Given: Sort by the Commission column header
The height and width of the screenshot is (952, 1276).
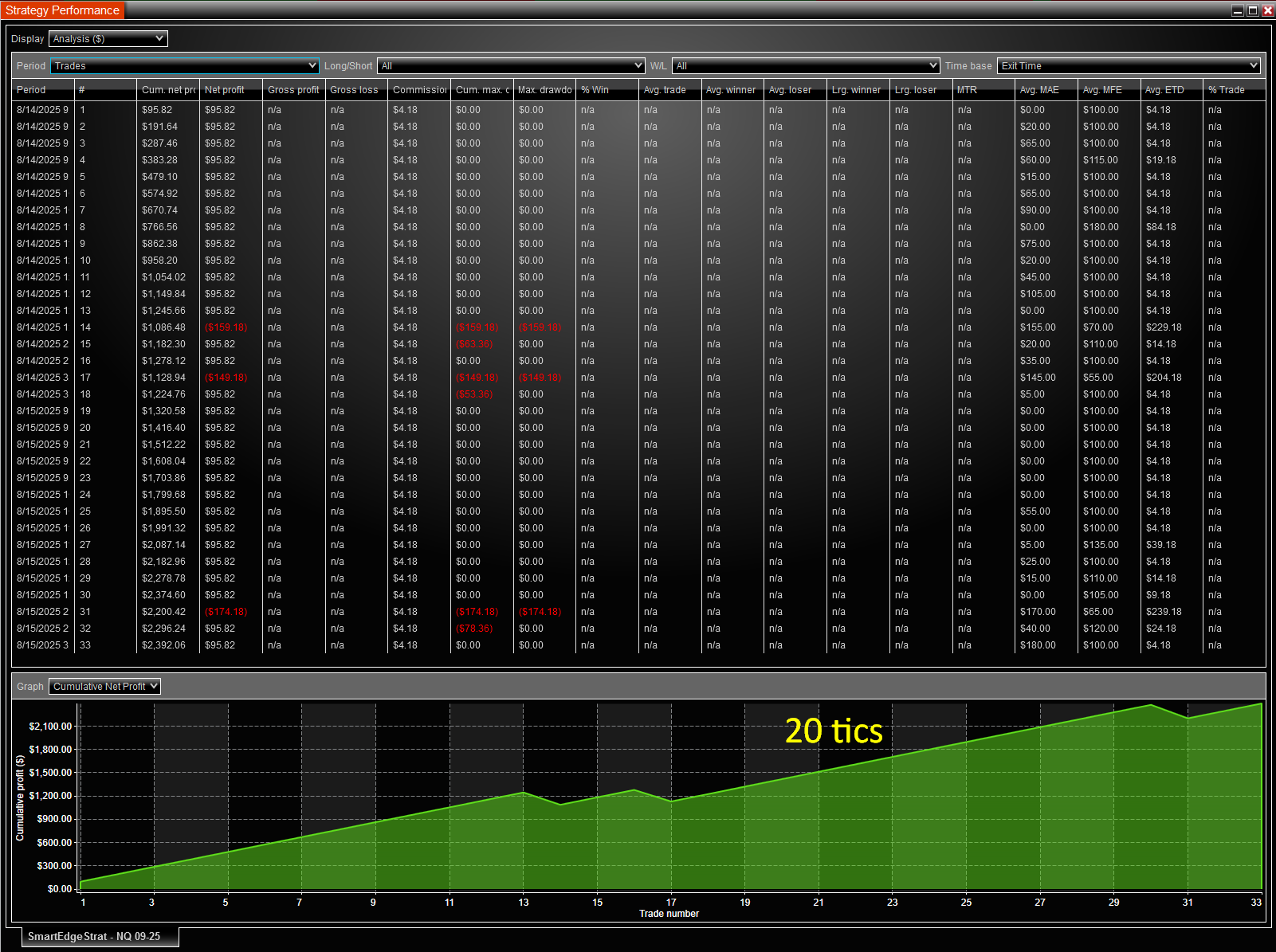Looking at the screenshot, I should [419, 90].
